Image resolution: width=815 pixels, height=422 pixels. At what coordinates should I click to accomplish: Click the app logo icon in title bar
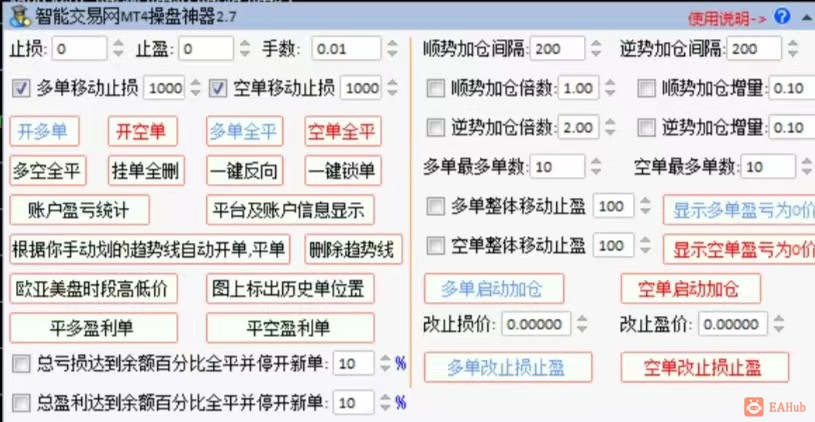(x=20, y=17)
